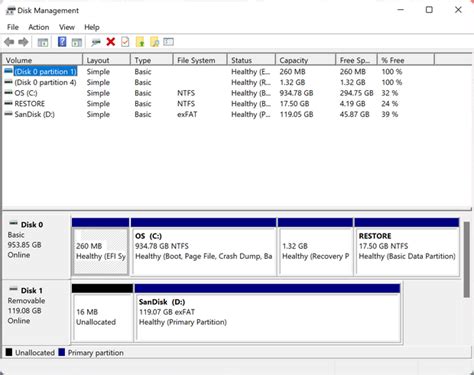Click the exFAT file system cell
This screenshot has width=474, height=375.
click(x=187, y=114)
